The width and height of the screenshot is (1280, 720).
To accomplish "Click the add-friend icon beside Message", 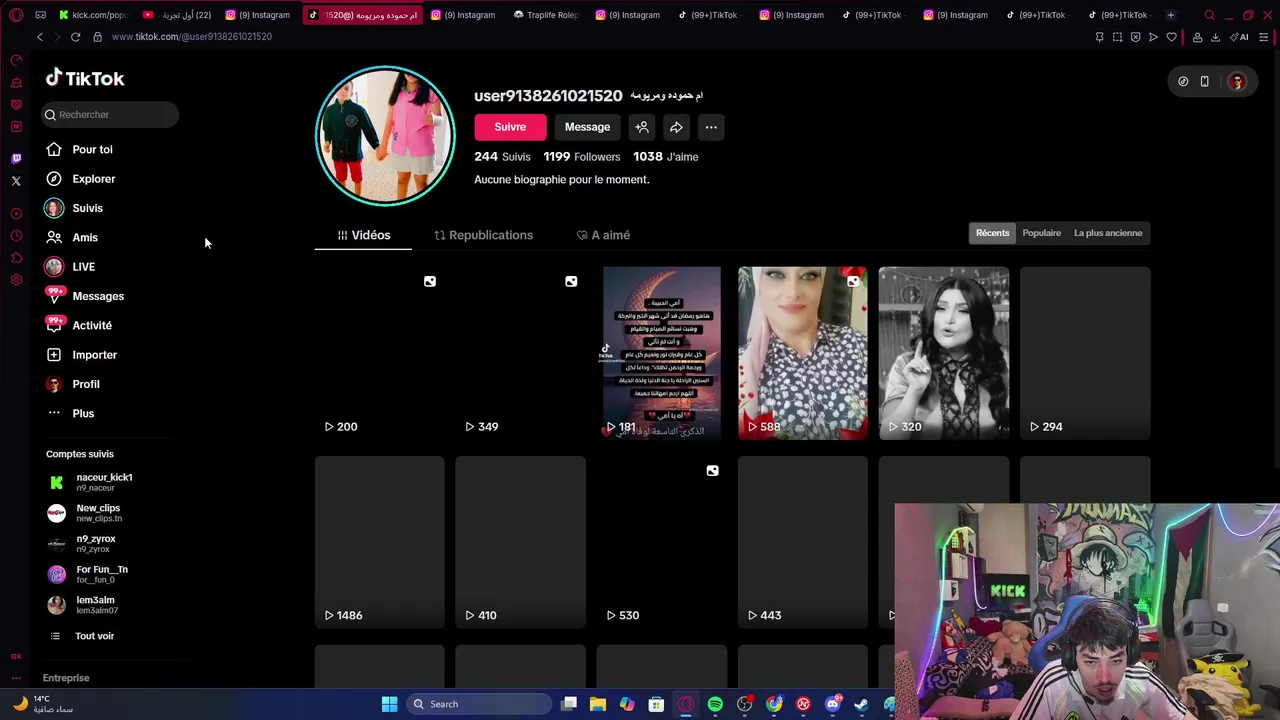I will click(642, 127).
